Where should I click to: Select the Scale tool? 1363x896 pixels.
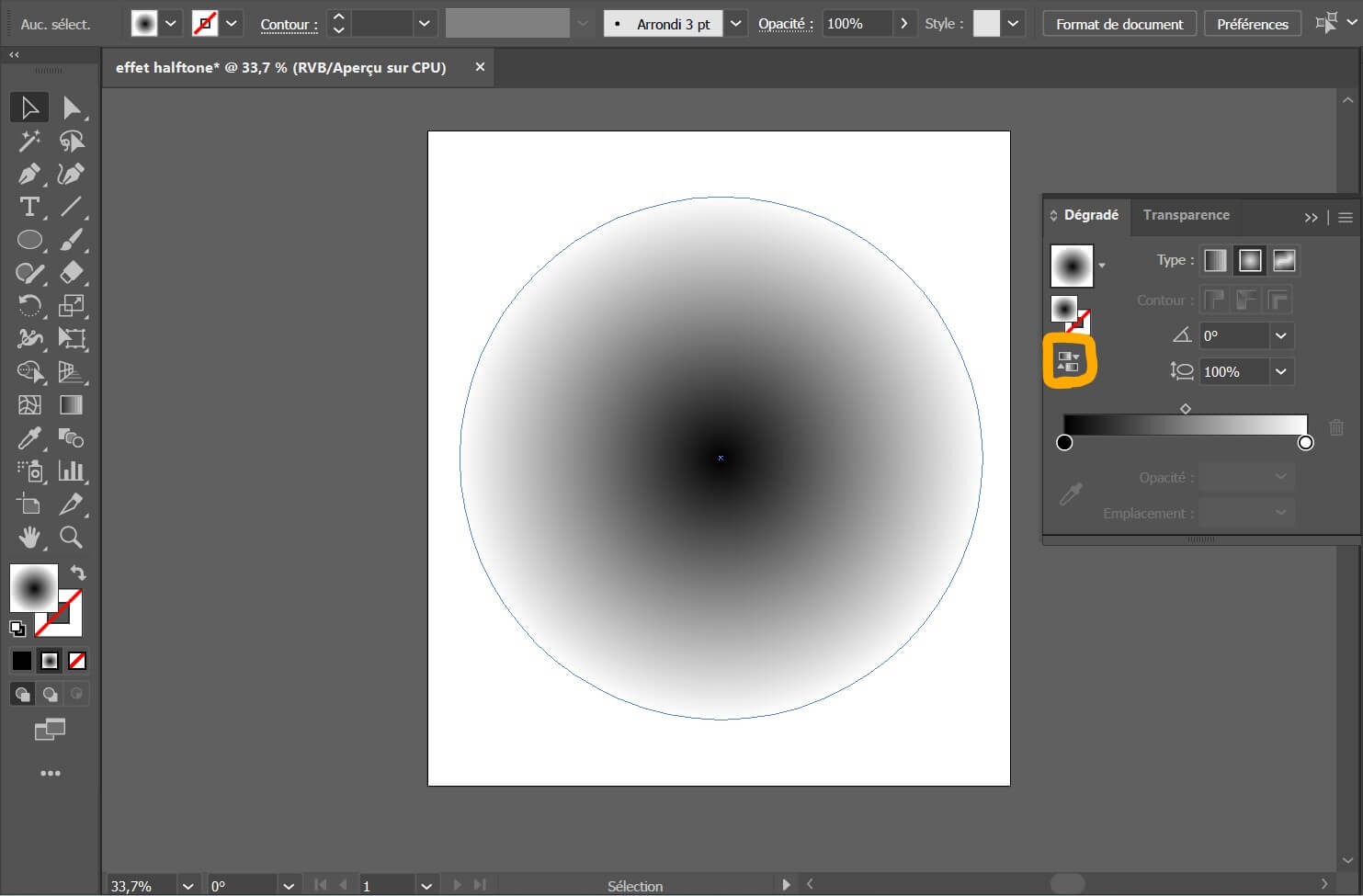tap(72, 306)
